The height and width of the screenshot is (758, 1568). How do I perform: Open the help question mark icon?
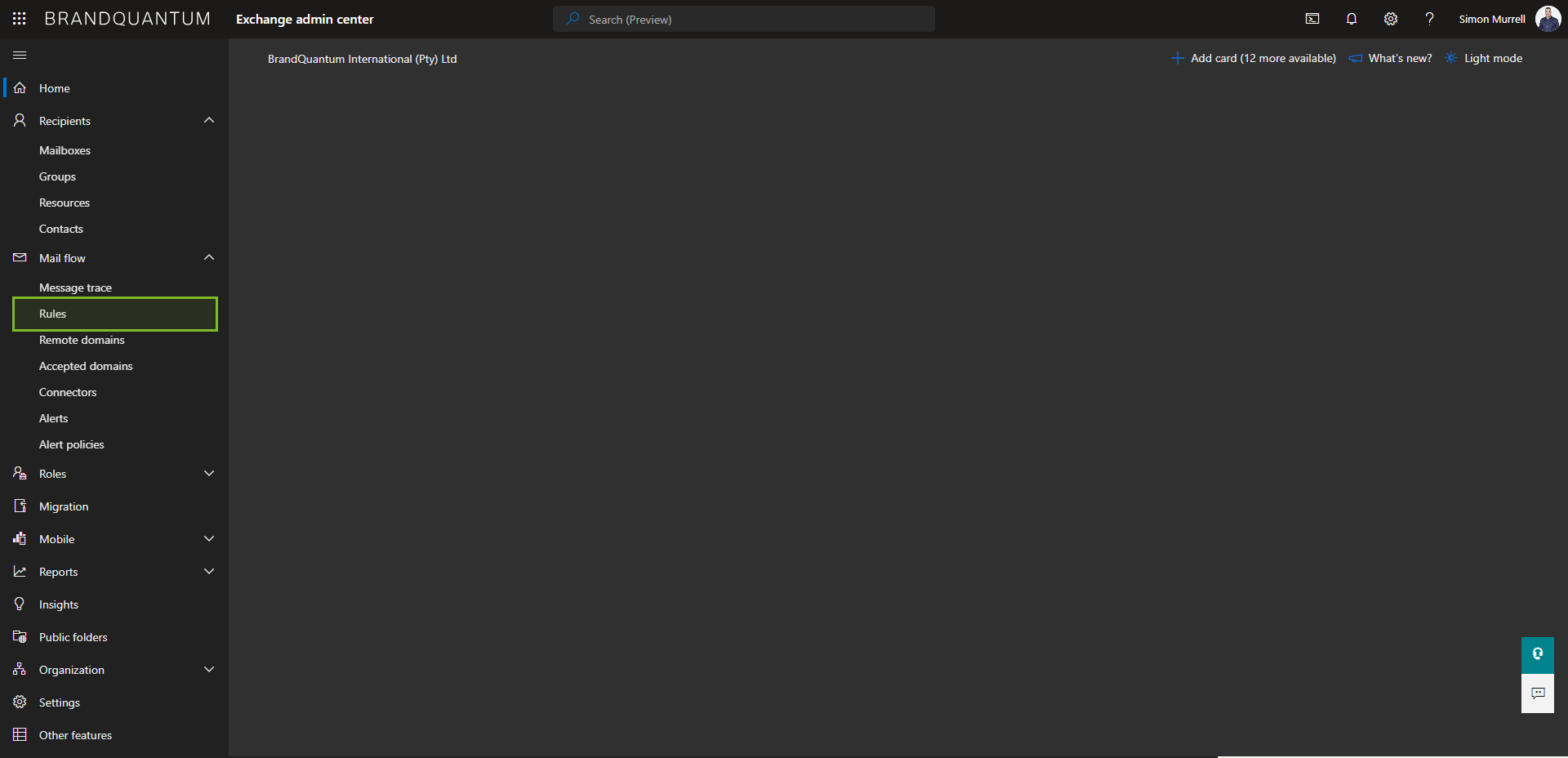pyautogui.click(x=1430, y=19)
